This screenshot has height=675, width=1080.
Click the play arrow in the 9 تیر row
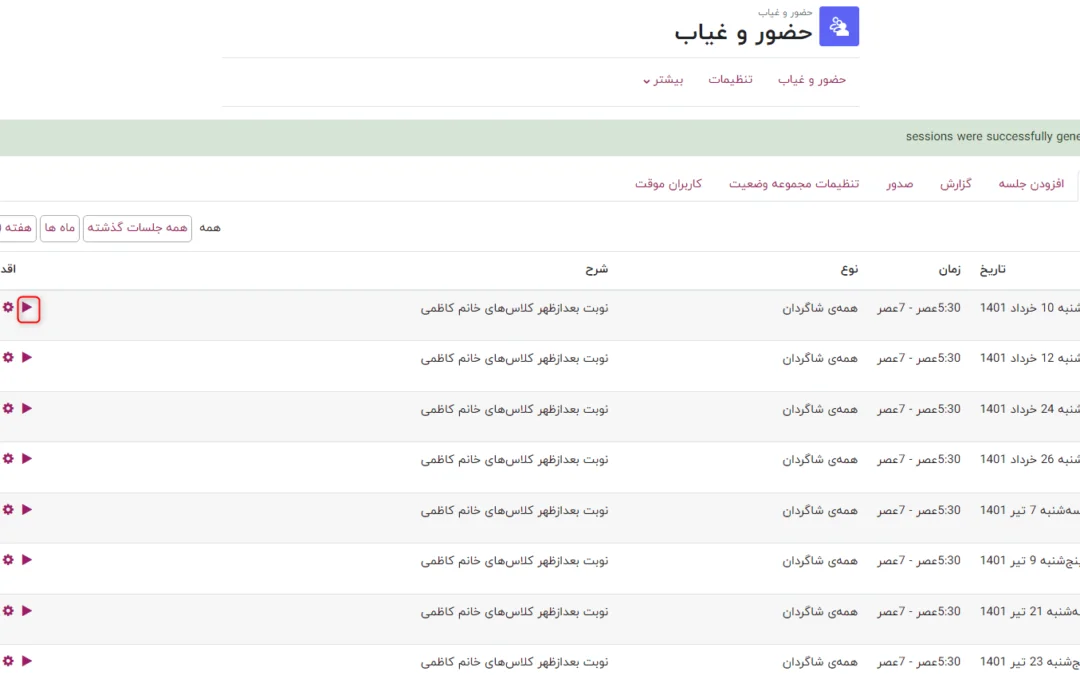[x=27, y=560]
